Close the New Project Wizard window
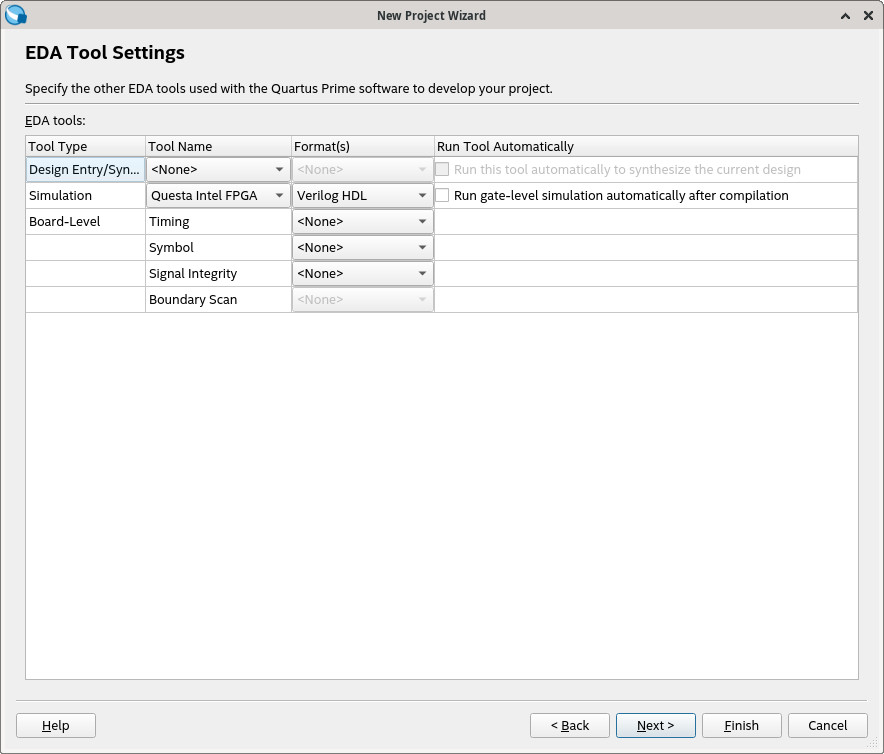Image resolution: width=884 pixels, height=754 pixels. (868, 16)
